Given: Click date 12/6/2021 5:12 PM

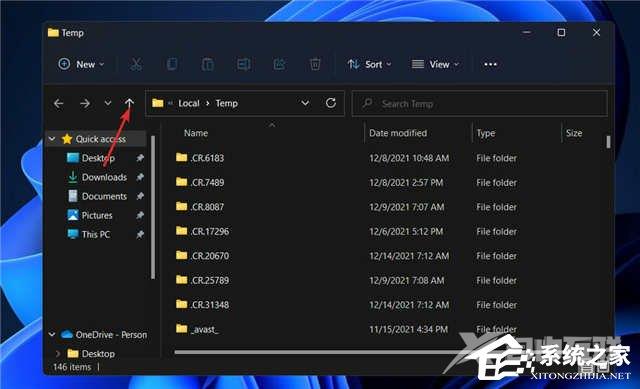Looking at the screenshot, I should pos(406,231).
